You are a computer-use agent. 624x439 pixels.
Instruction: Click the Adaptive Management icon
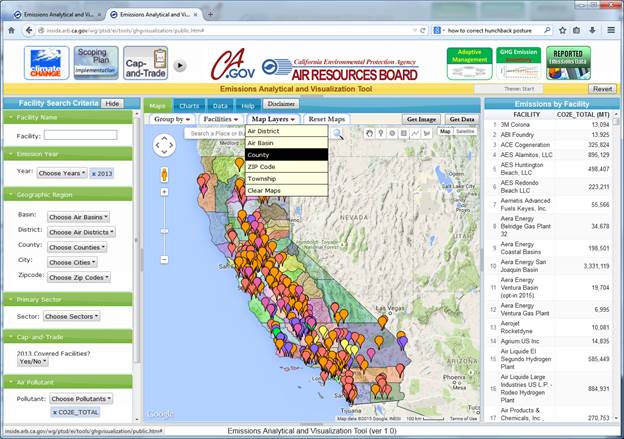click(x=468, y=63)
